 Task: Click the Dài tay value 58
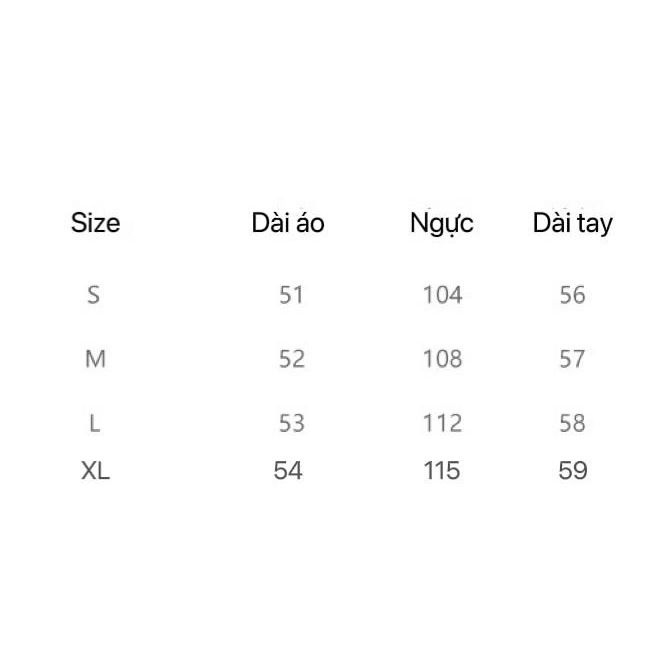tap(572, 423)
